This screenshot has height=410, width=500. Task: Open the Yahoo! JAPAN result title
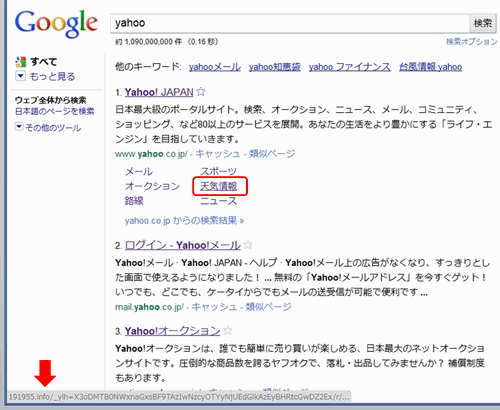coord(159,92)
